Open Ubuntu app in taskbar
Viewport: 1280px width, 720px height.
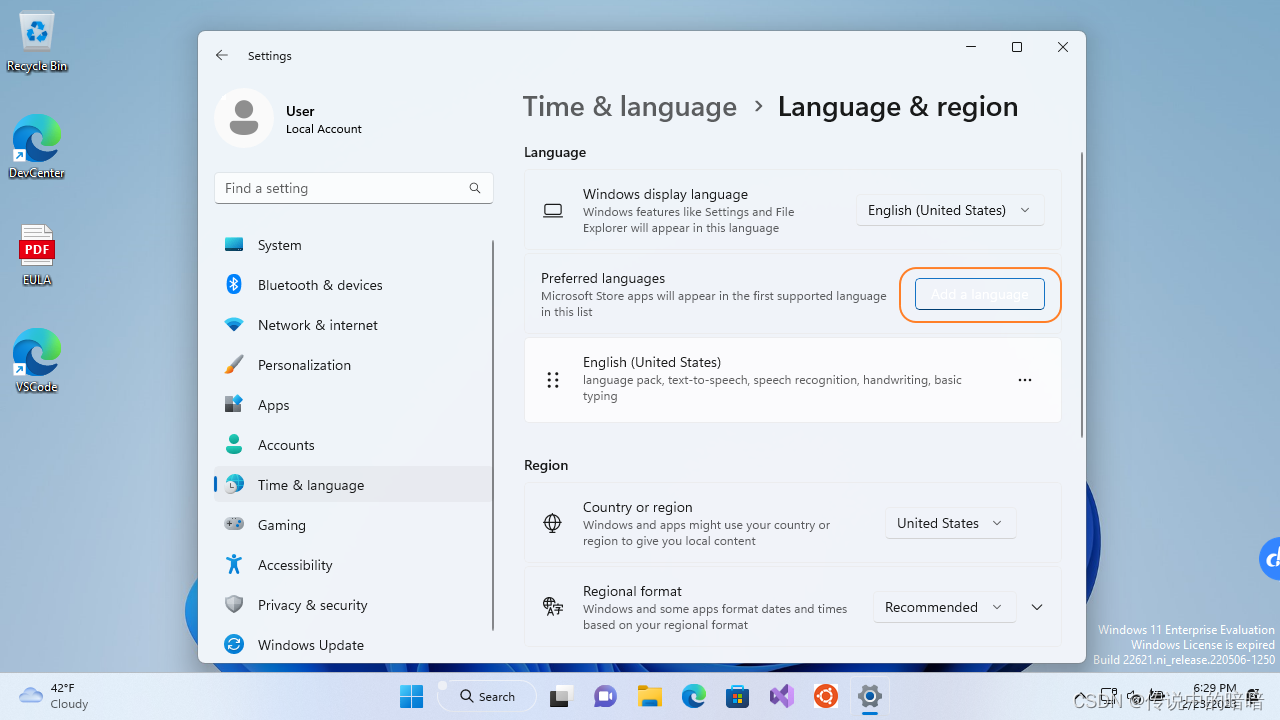(x=826, y=697)
